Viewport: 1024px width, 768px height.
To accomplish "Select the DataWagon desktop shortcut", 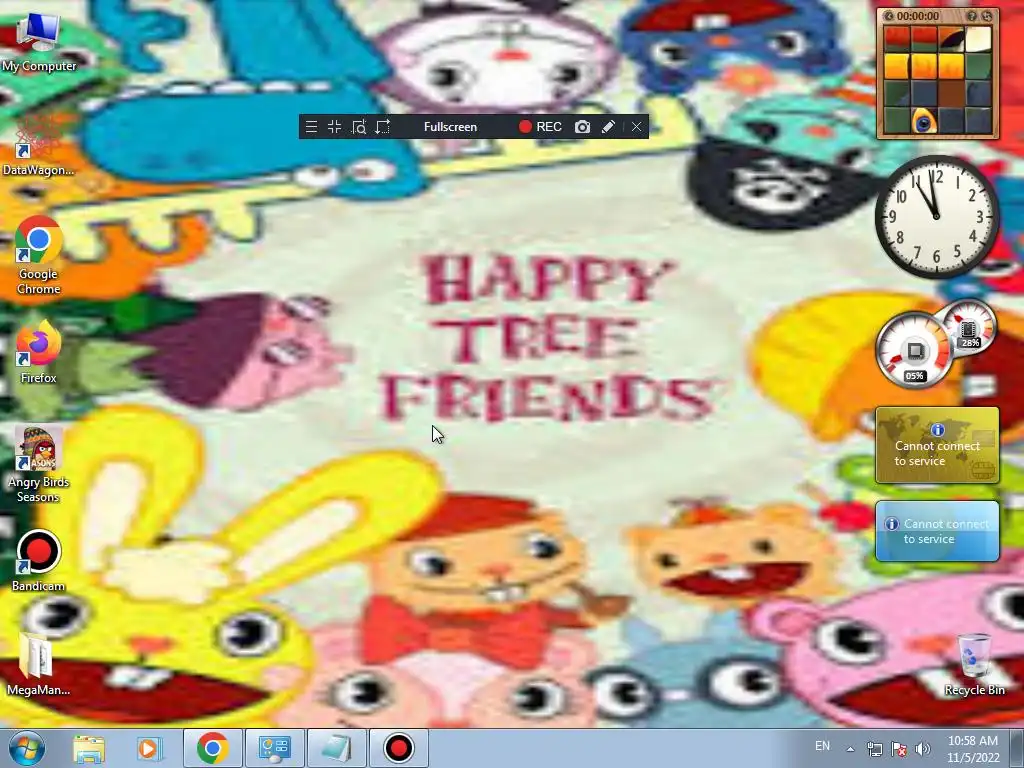I will 39,146.
